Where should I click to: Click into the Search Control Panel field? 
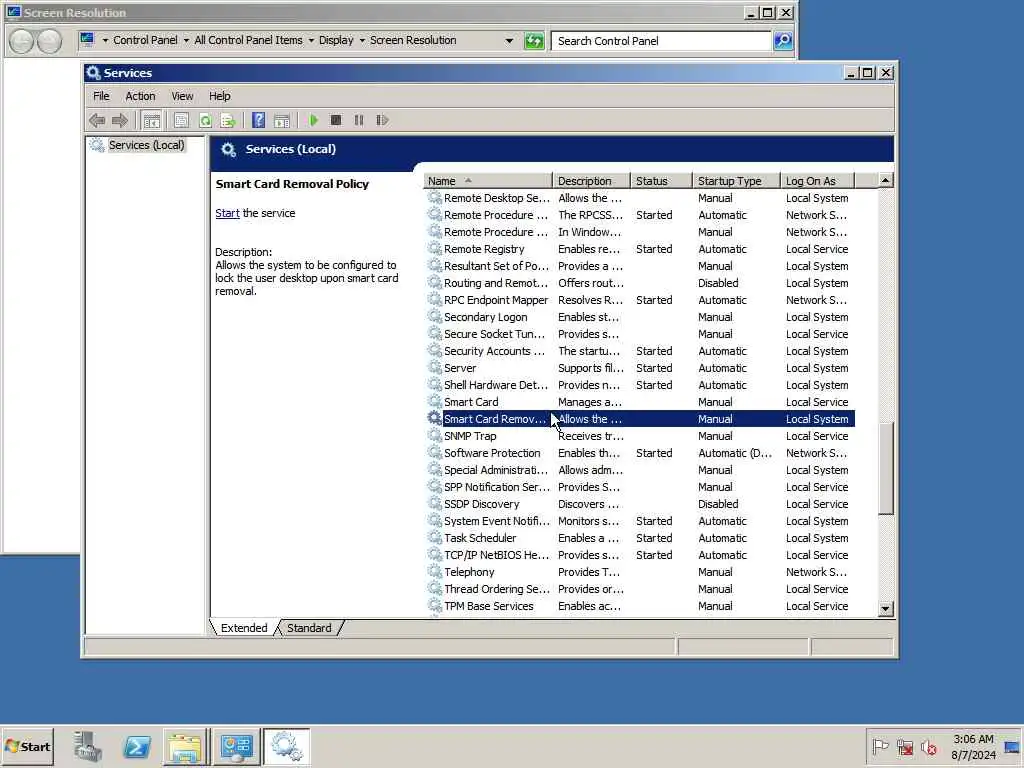pyautogui.click(x=661, y=40)
